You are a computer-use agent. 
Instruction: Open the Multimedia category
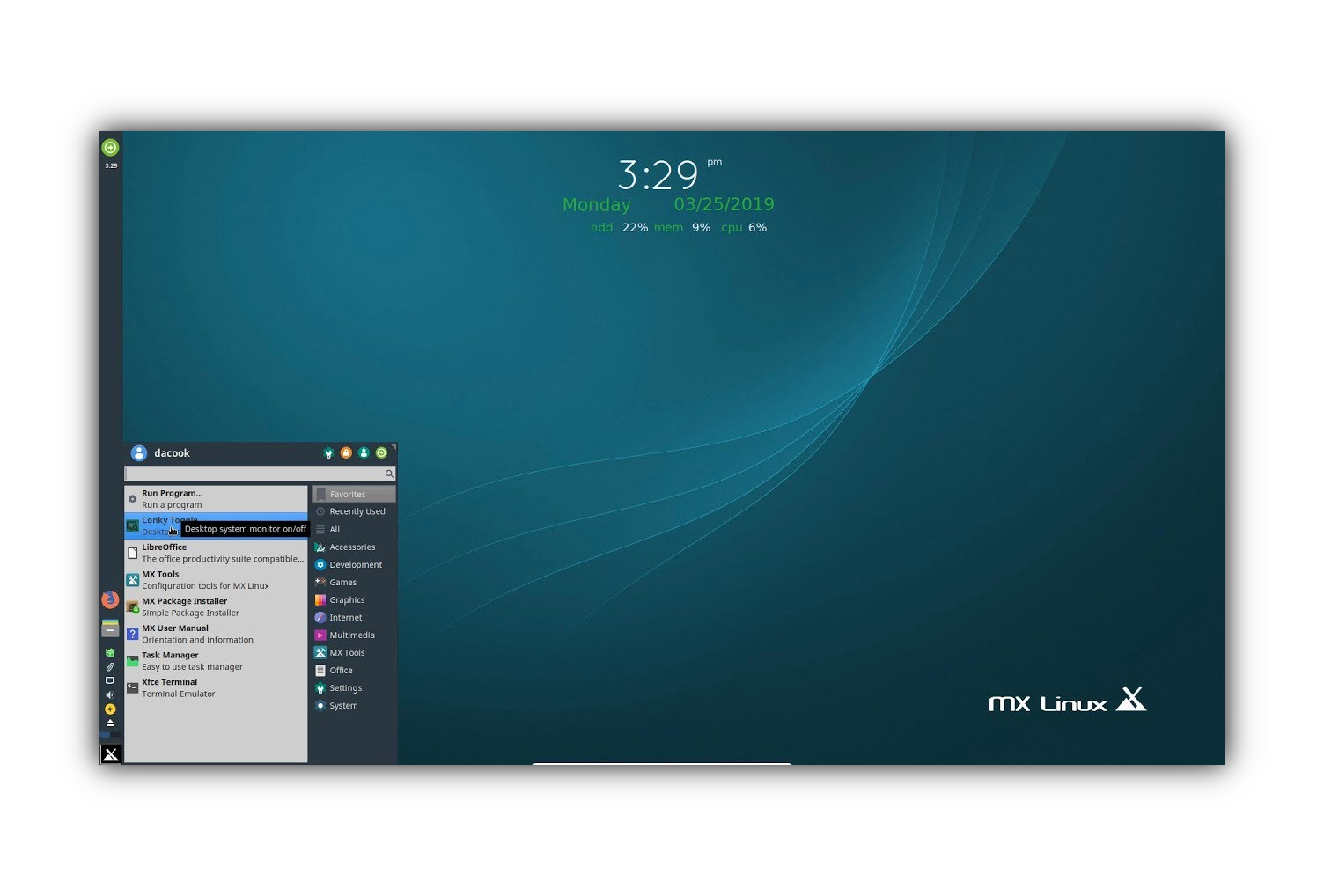click(354, 635)
